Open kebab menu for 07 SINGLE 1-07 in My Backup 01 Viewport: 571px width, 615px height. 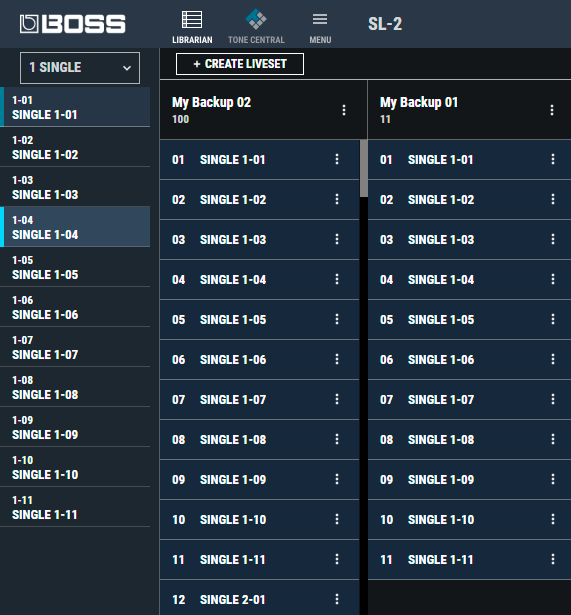(553, 399)
